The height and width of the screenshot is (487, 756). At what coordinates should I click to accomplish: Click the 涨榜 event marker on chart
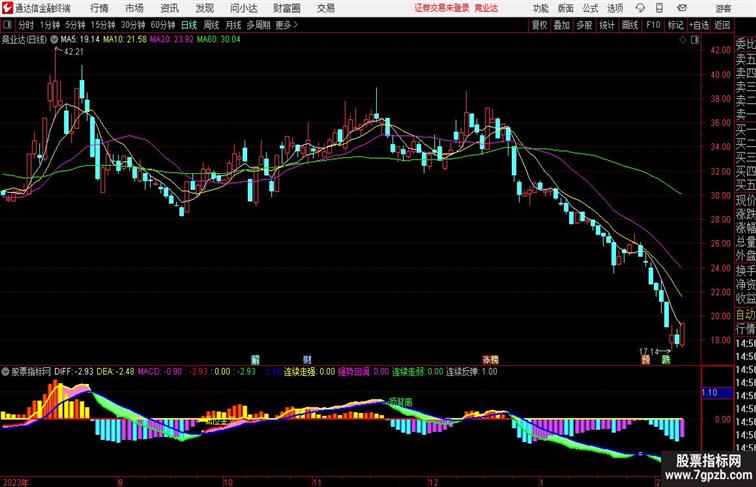[x=491, y=359]
